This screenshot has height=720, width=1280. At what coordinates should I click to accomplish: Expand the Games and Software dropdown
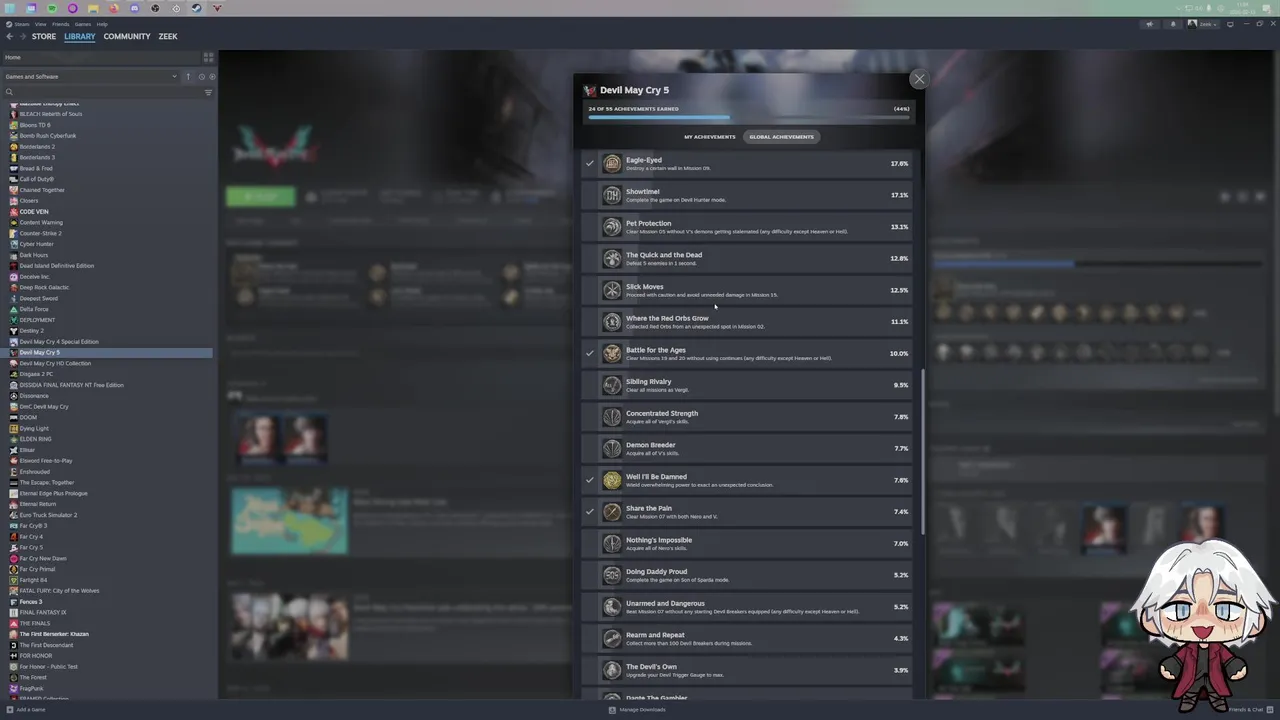90,76
